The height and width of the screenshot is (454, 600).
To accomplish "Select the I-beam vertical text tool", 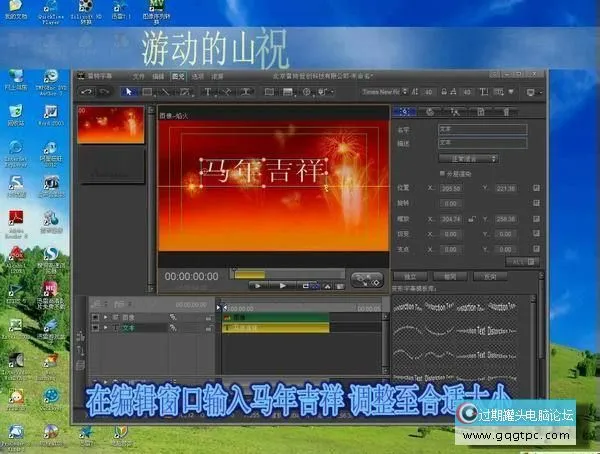I will tap(246, 92).
